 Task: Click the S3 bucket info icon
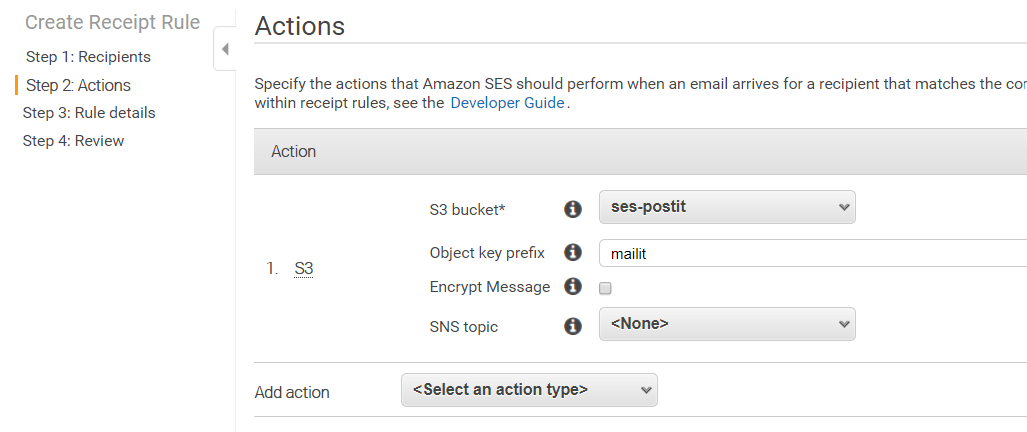tap(573, 209)
